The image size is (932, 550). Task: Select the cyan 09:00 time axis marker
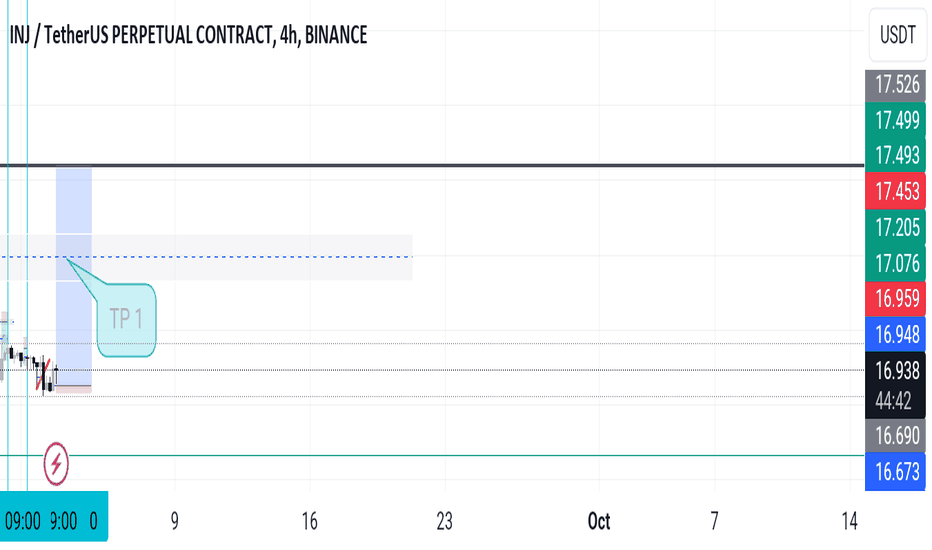pyautogui.click(x=23, y=521)
